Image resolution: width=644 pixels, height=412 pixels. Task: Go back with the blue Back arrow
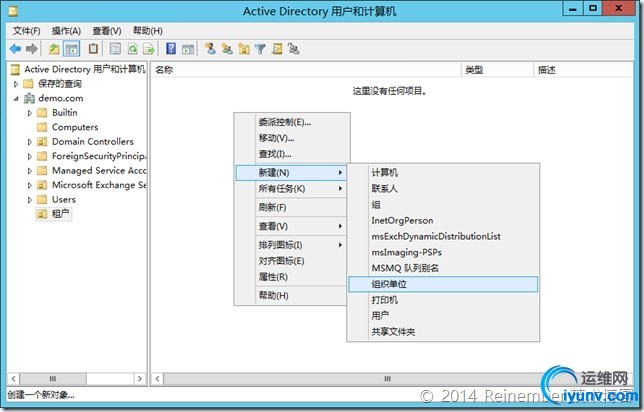pos(15,49)
